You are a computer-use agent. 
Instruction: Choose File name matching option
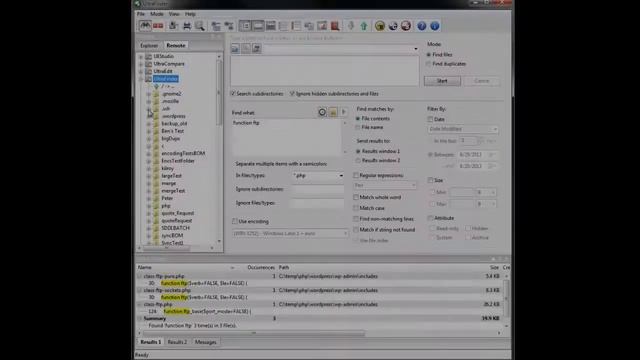point(358,127)
